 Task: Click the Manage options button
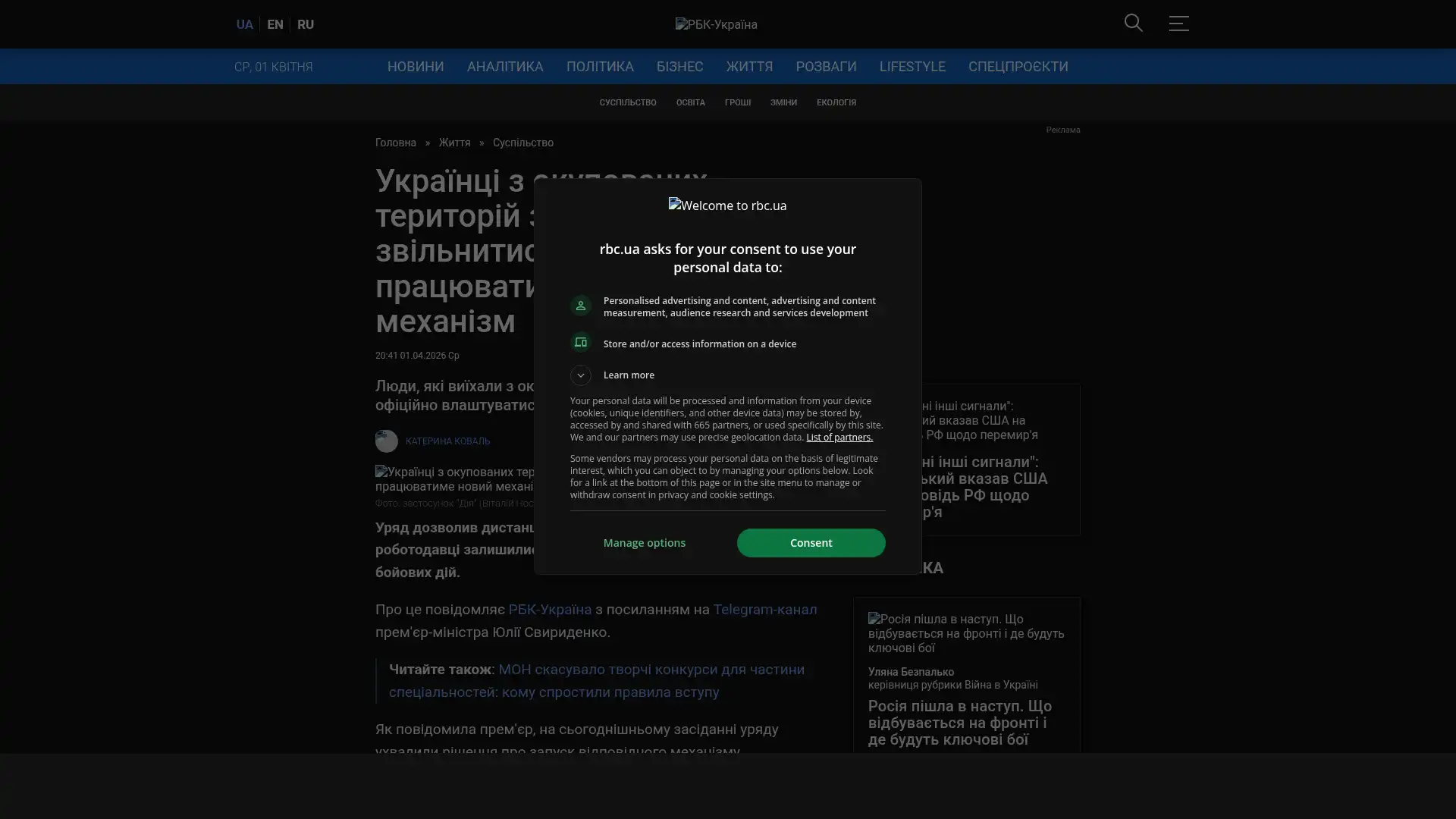tap(644, 543)
